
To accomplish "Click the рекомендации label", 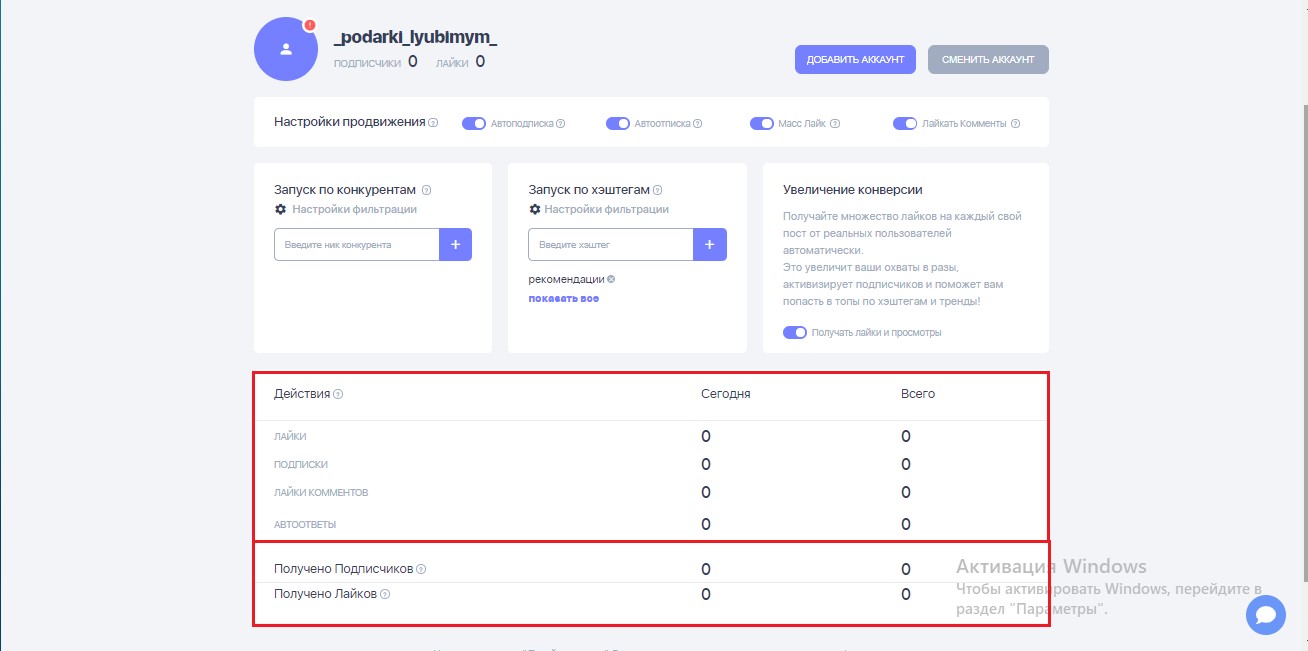I will pos(566,279).
